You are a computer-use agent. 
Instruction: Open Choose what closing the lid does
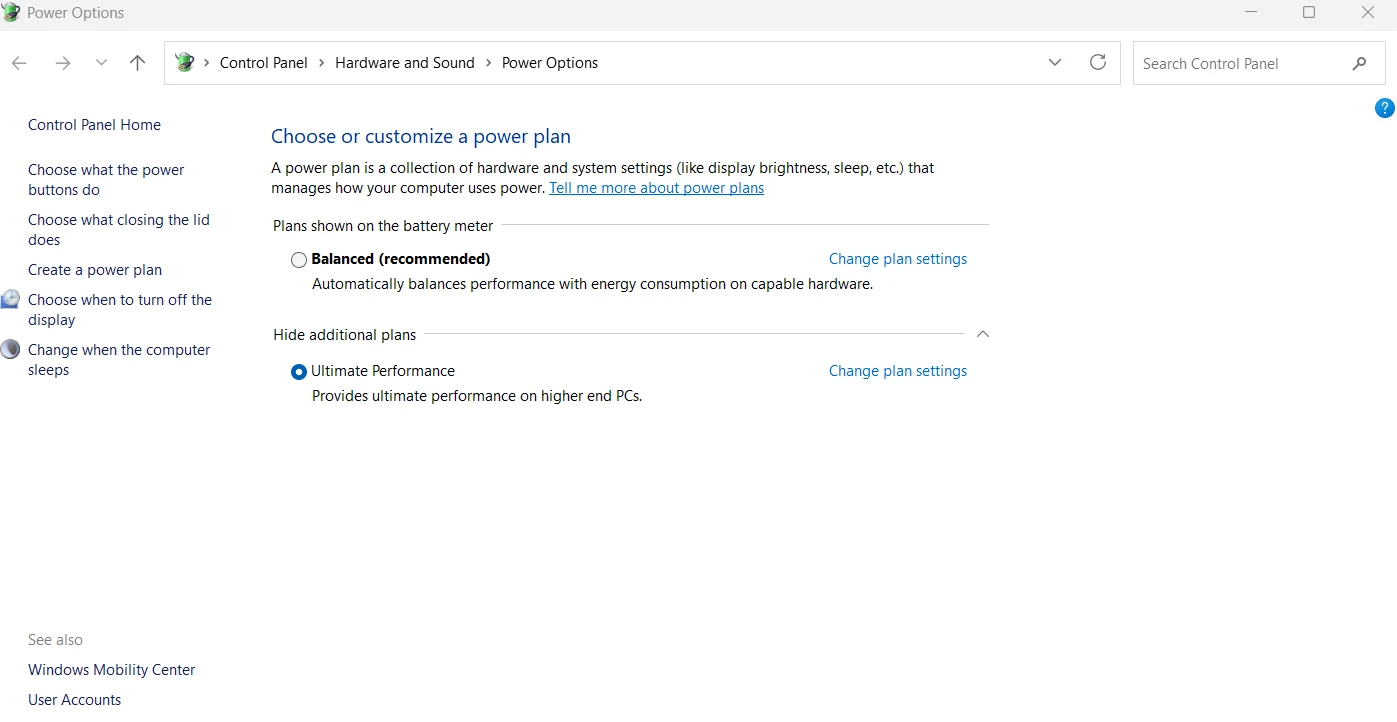(119, 230)
